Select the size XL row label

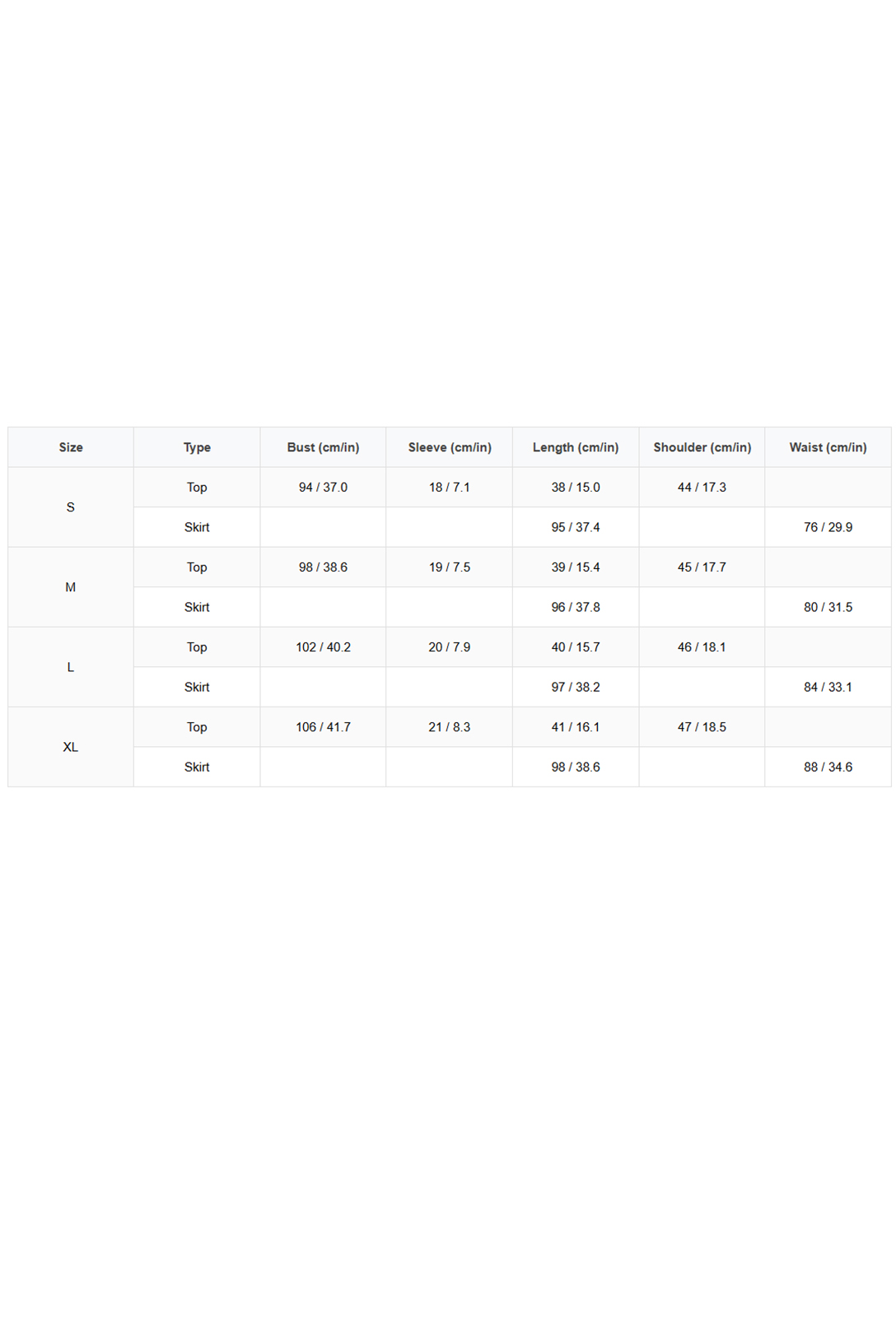(x=71, y=747)
